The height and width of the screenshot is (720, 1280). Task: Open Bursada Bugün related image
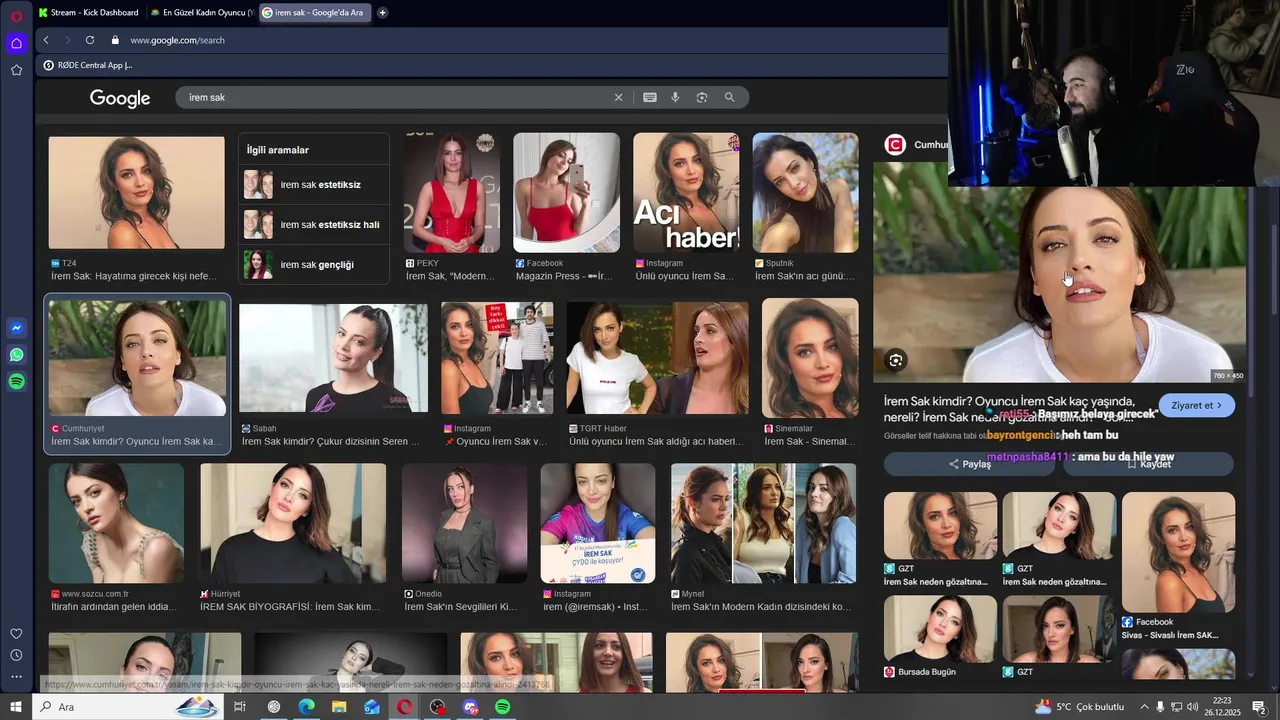[x=940, y=629]
